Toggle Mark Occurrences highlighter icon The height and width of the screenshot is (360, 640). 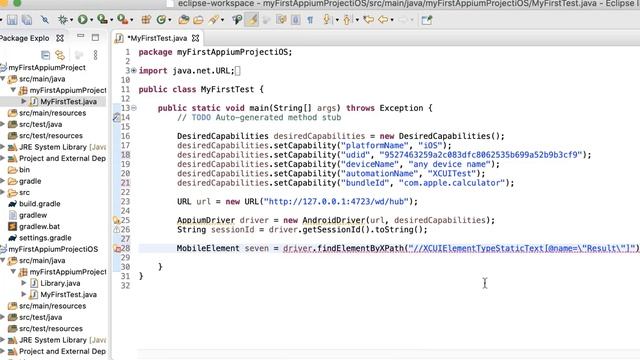click(x=252, y=20)
